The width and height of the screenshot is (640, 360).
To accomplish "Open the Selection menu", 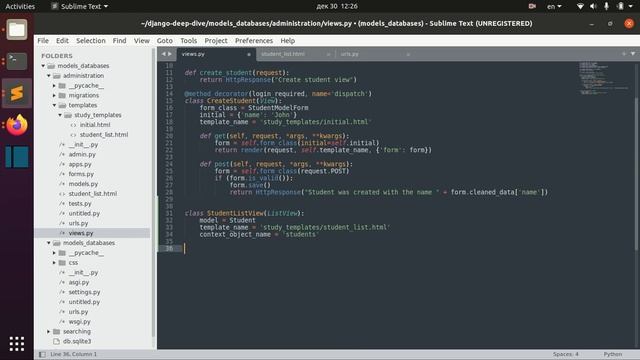I will pyautogui.click(x=91, y=40).
